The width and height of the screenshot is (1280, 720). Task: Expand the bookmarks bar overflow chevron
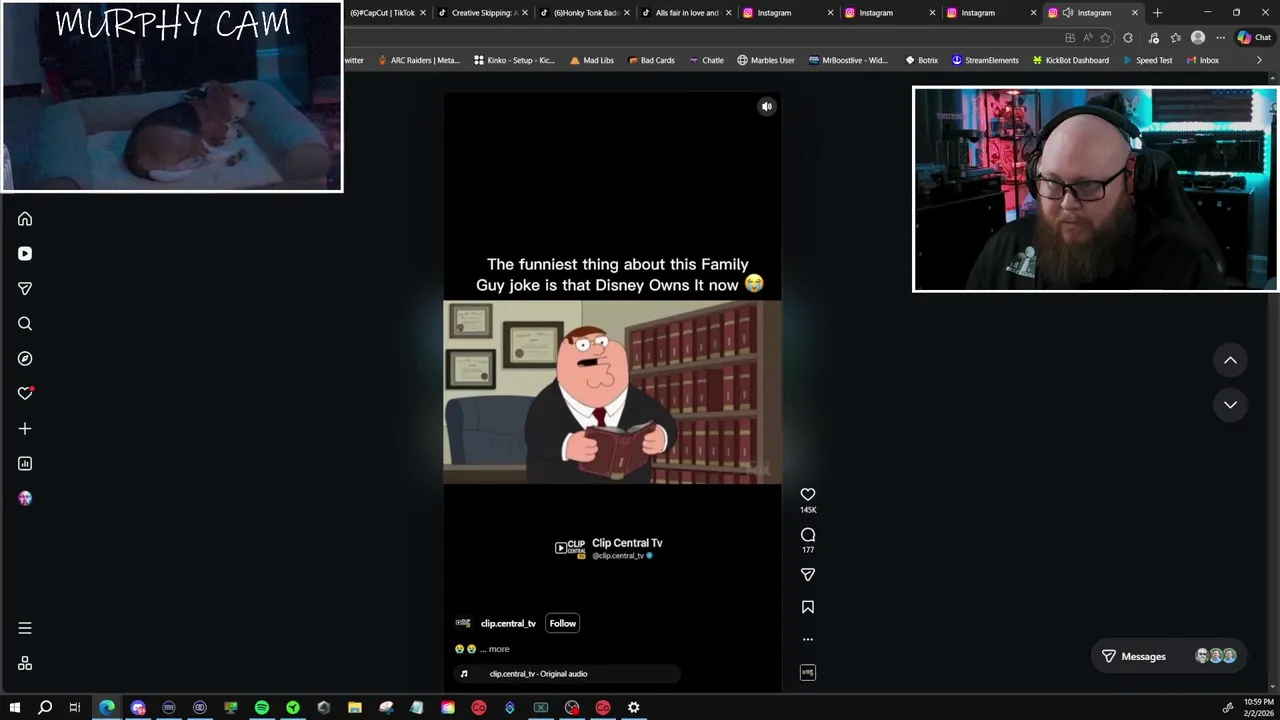(1259, 61)
